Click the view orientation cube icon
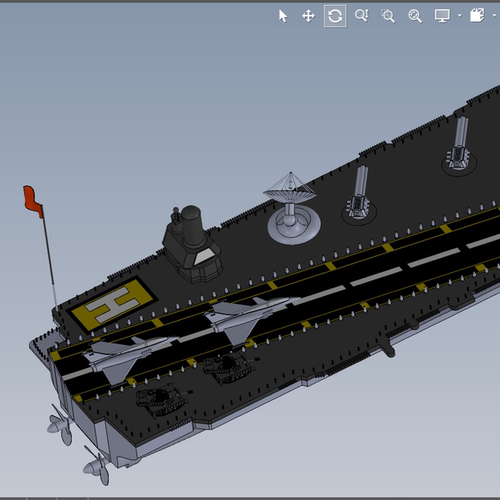Viewport: 500px width, 500px height. (x=477, y=15)
